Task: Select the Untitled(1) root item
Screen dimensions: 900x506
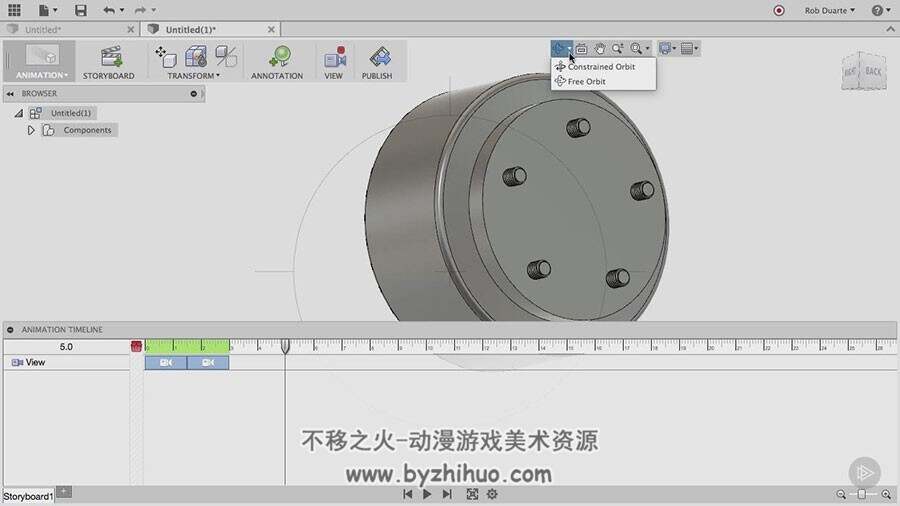Action: (x=71, y=113)
